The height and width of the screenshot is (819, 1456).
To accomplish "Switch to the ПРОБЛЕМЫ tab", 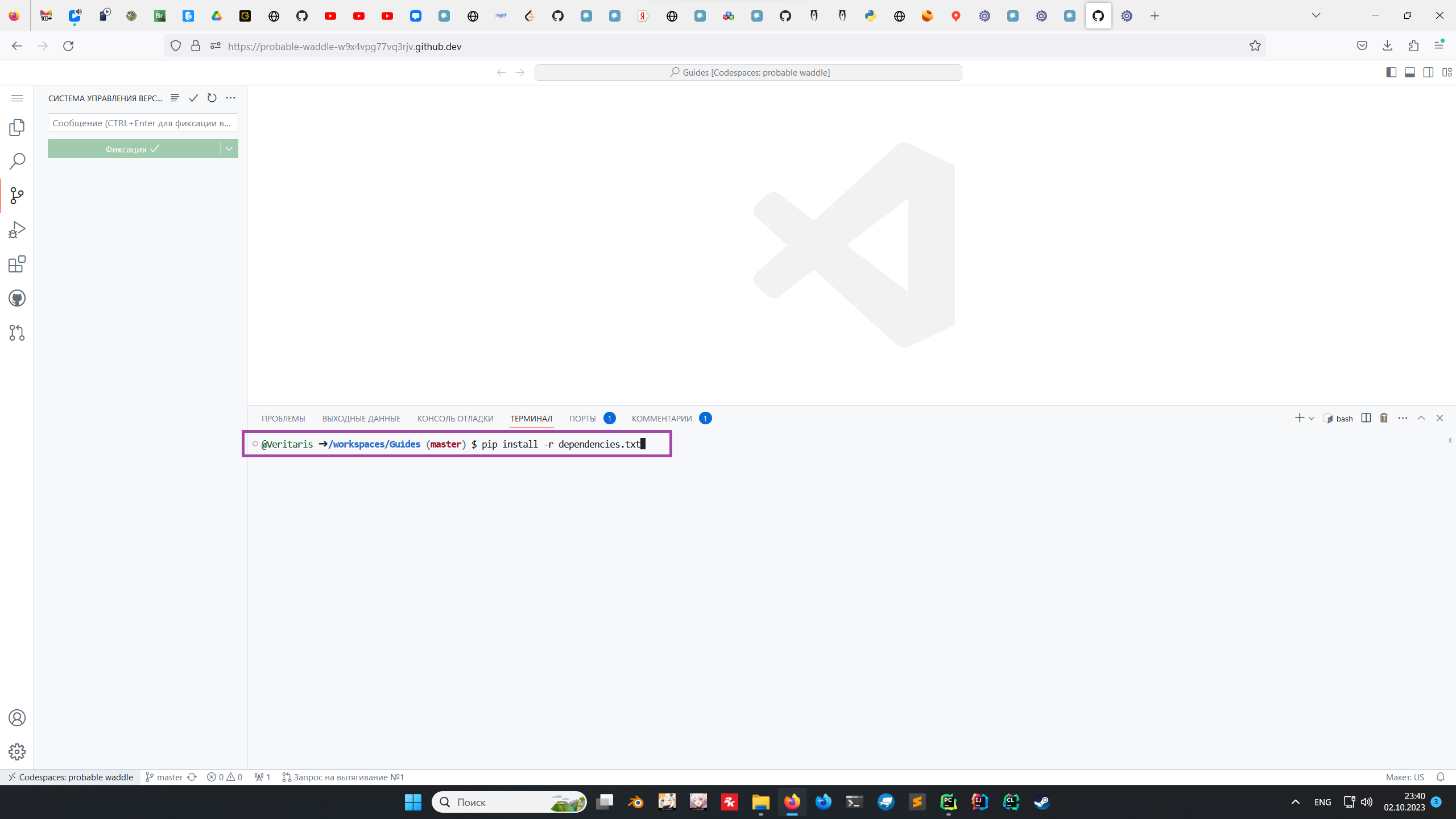I will (283, 419).
